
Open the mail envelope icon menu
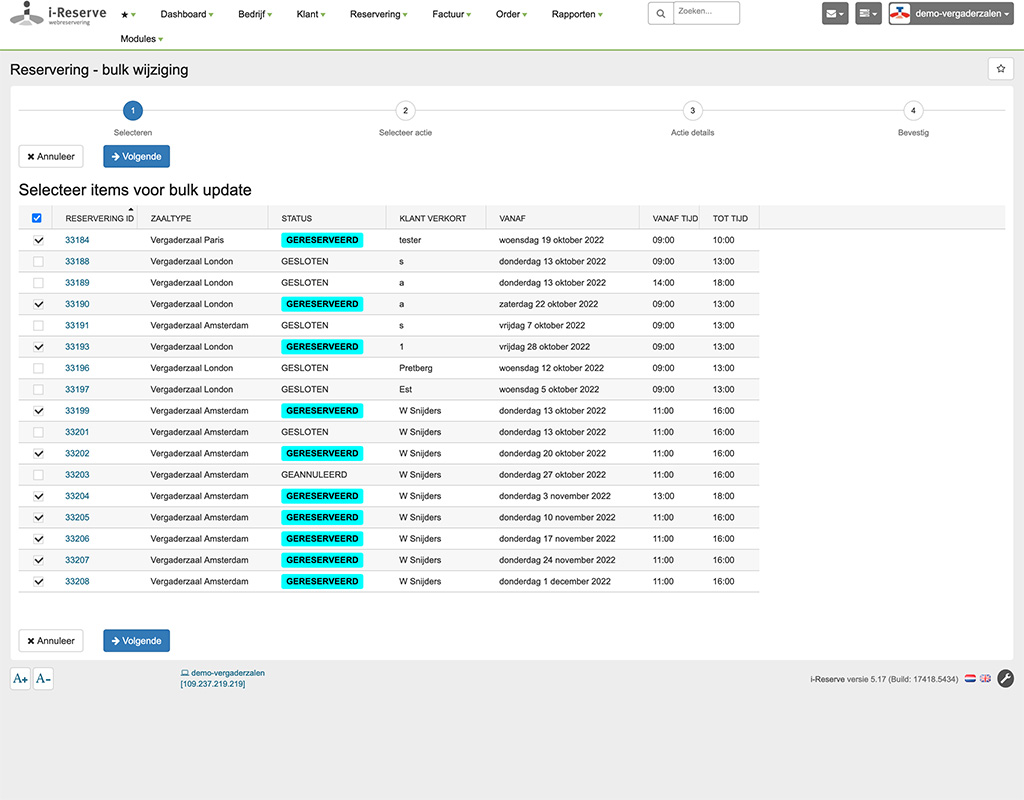pyautogui.click(x=835, y=14)
